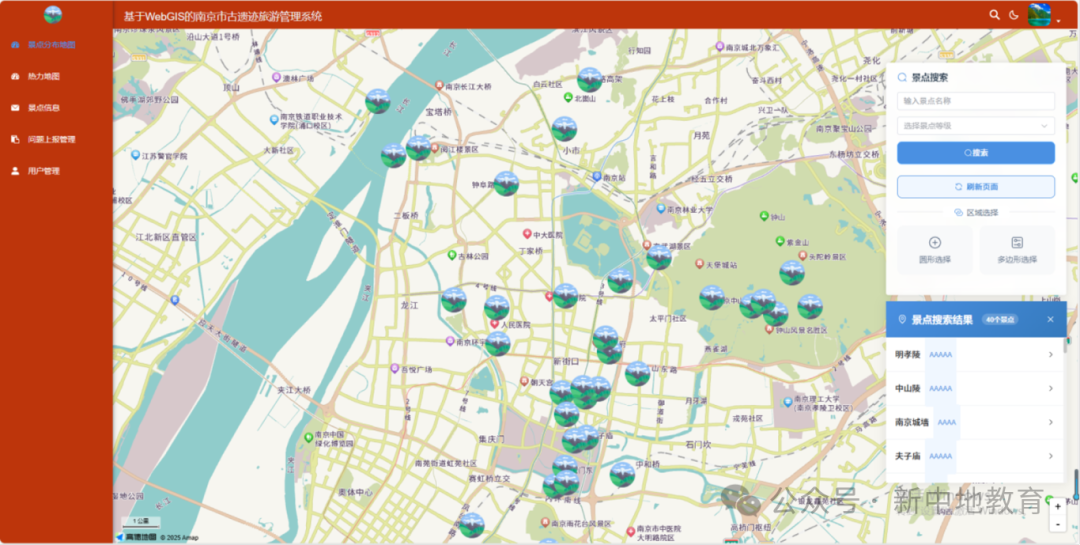Click the scenic marker beside 中和桥
Screen dimensions: 1080x545
622,475
